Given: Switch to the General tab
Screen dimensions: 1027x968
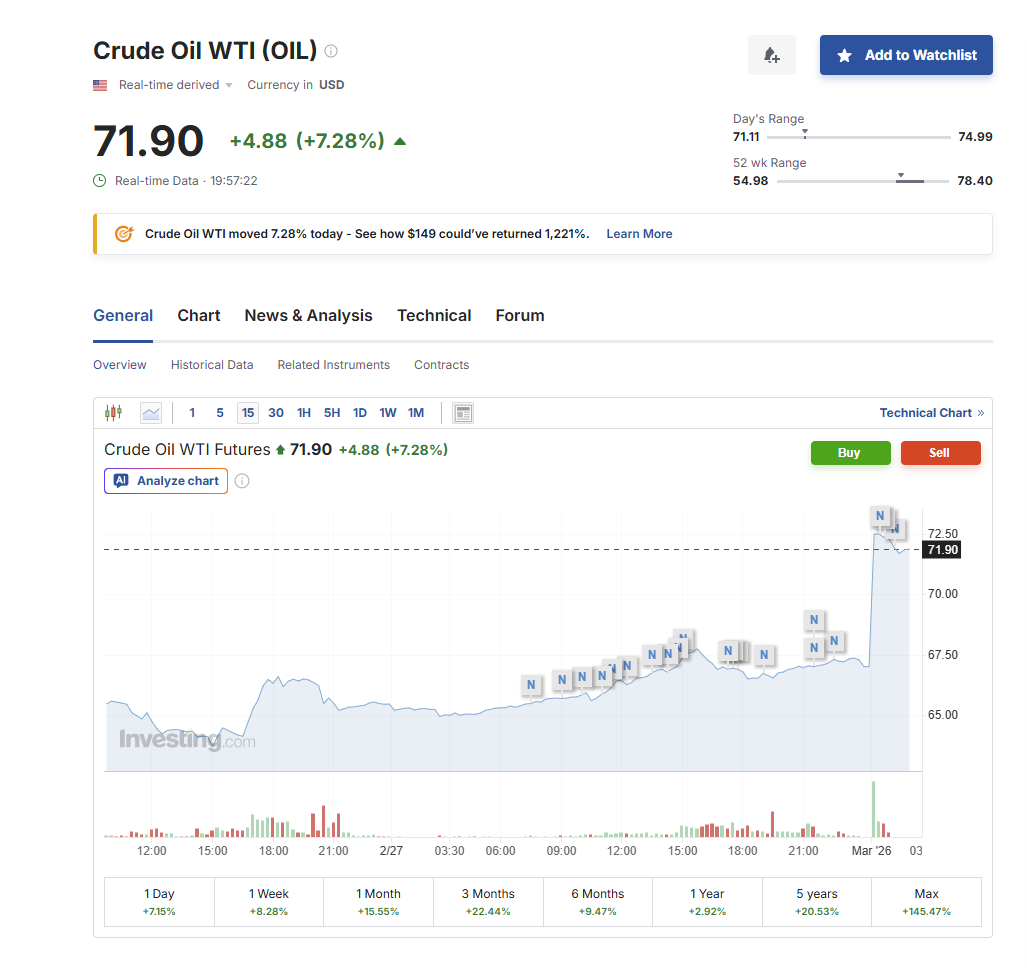Looking at the screenshot, I should pos(123,316).
